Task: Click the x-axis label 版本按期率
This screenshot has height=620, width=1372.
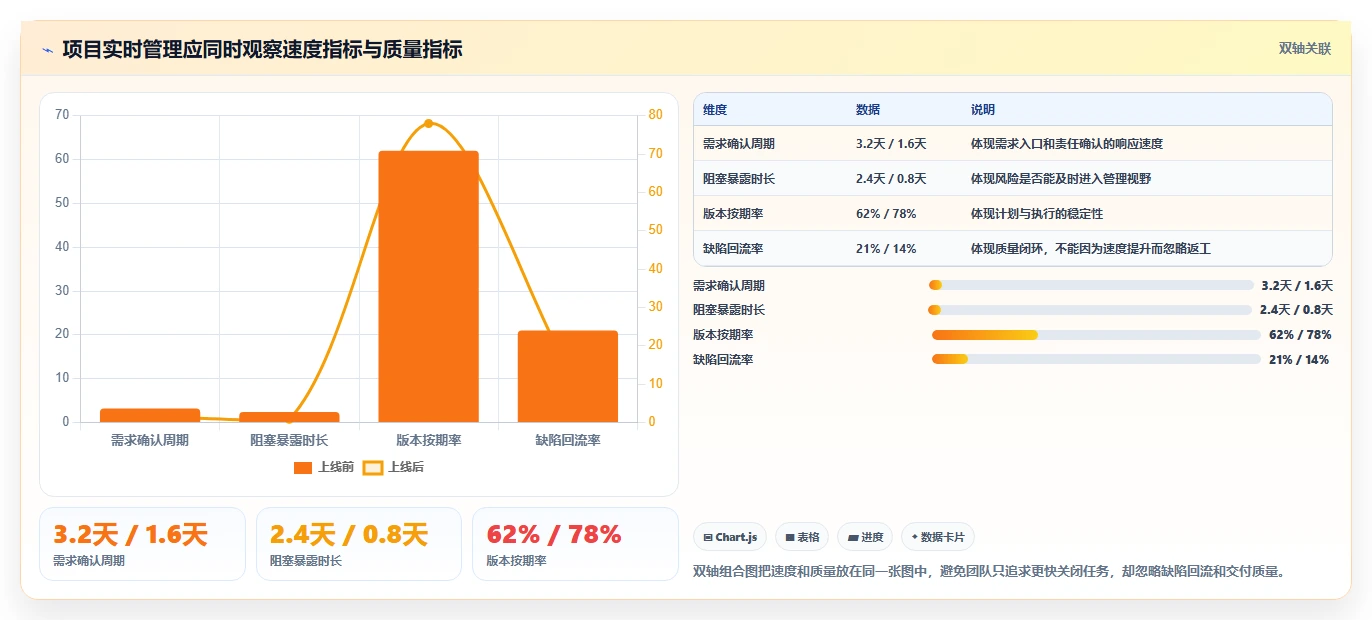Action: (x=428, y=440)
